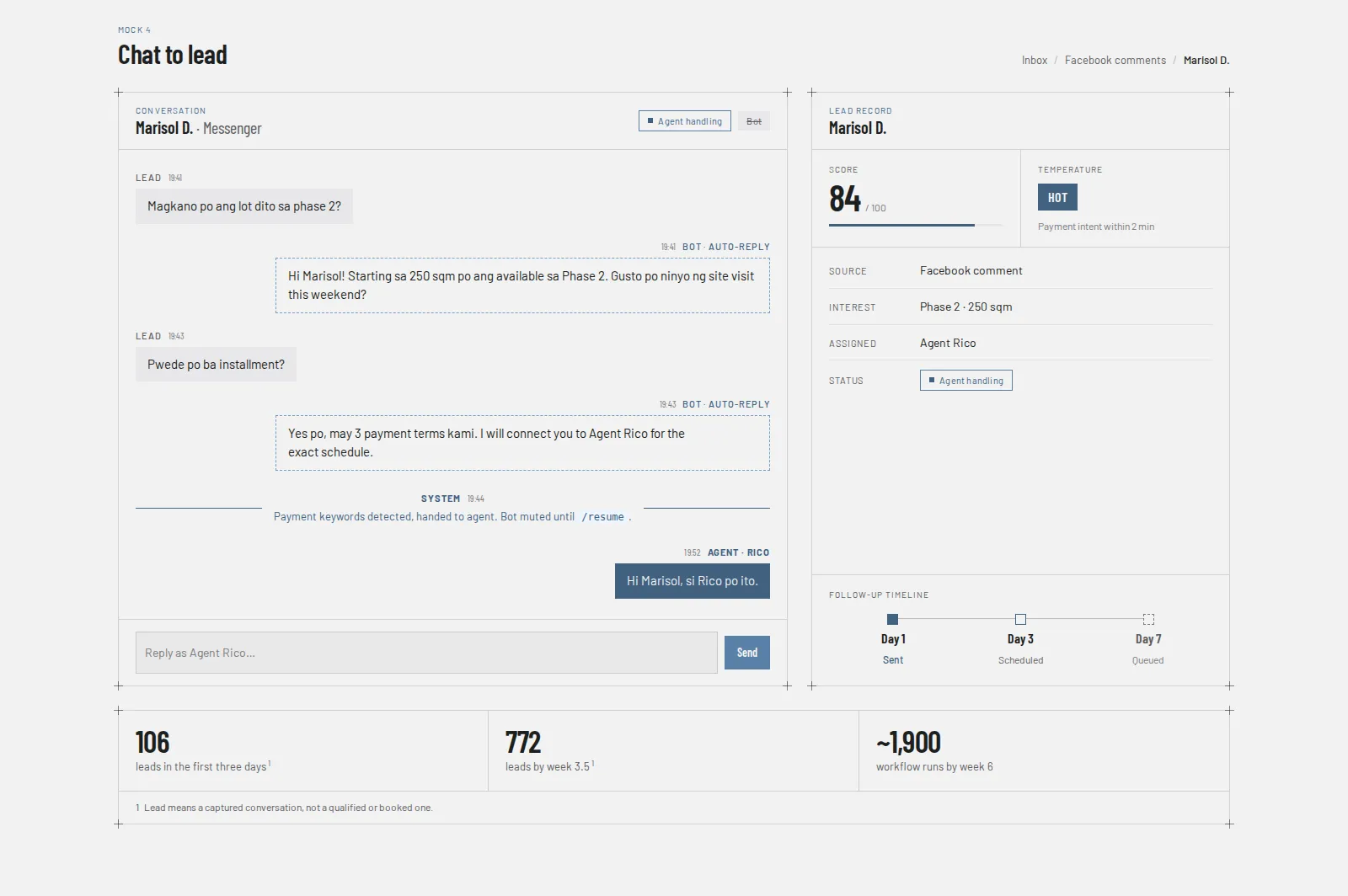Click the /resume command in system note
The width and height of the screenshot is (1348, 896).
click(x=602, y=517)
